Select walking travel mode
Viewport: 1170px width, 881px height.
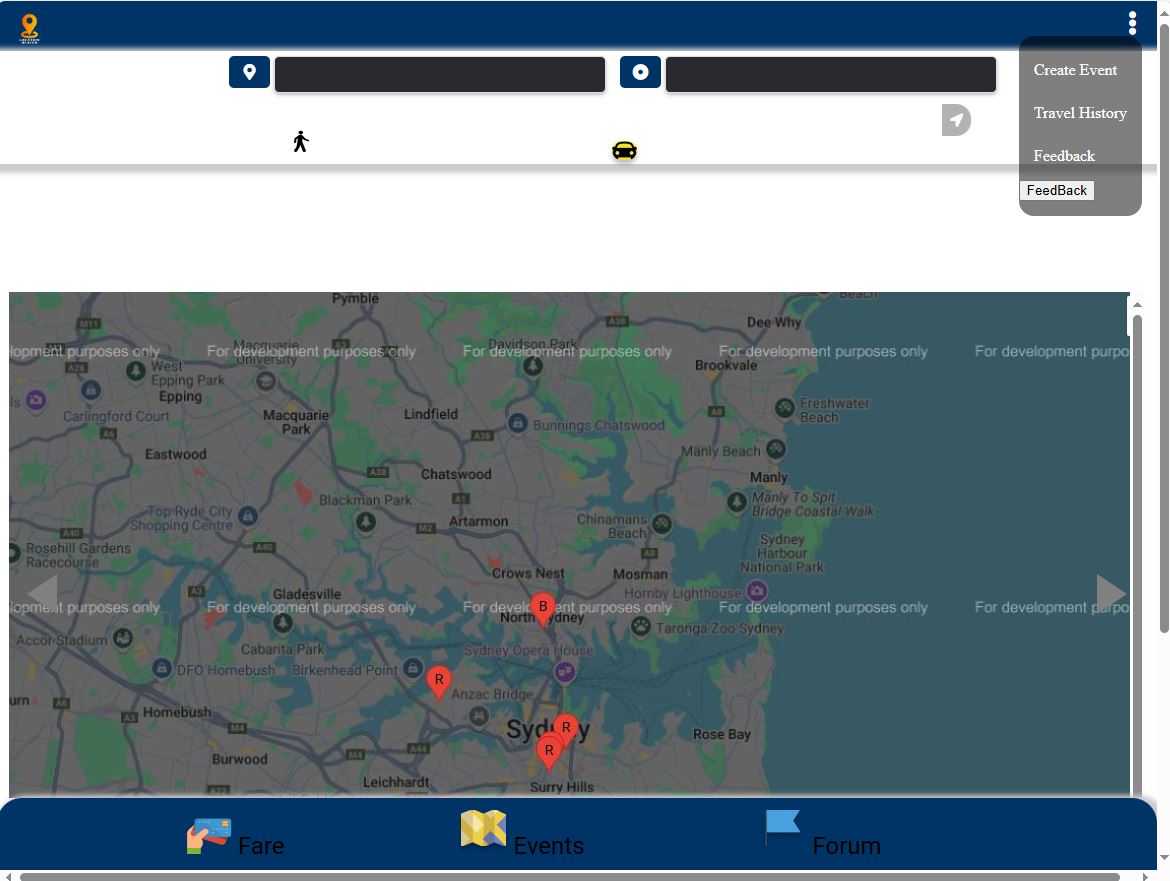[x=300, y=142]
